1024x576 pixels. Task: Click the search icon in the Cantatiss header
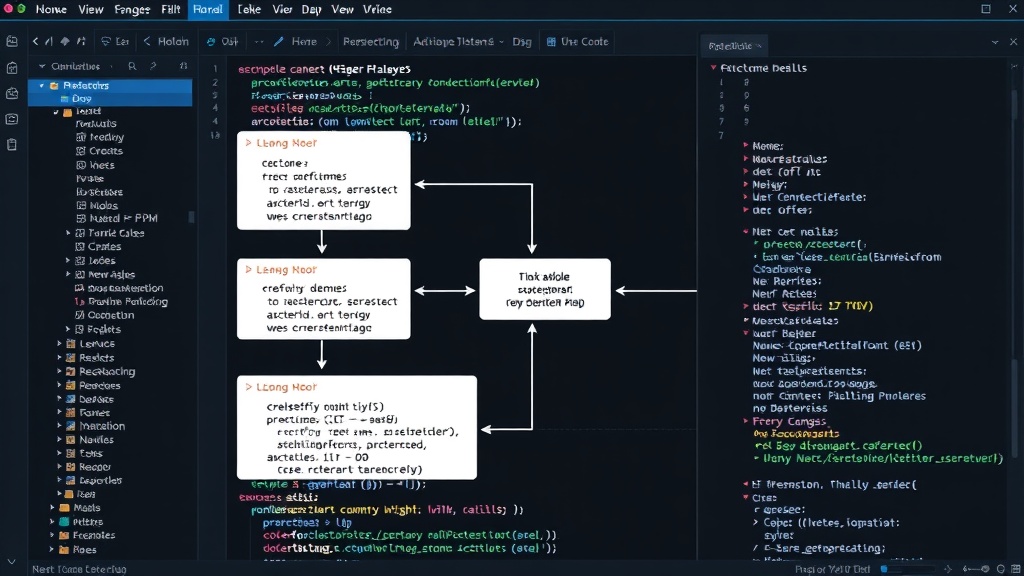pyautogui.click(x=133, y=66)
